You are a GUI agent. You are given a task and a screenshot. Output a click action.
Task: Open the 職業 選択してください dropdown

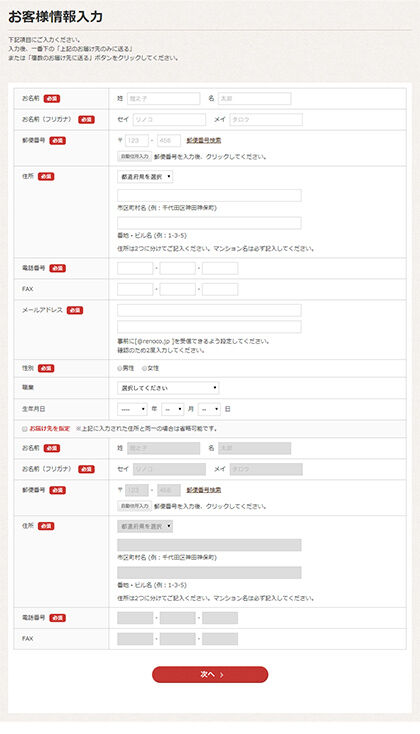coord(168,388)
